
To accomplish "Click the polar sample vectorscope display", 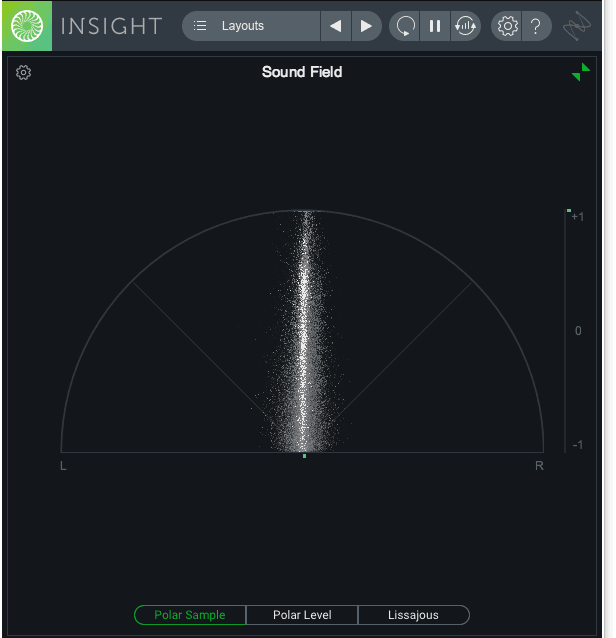I will (x=302, y=331).
